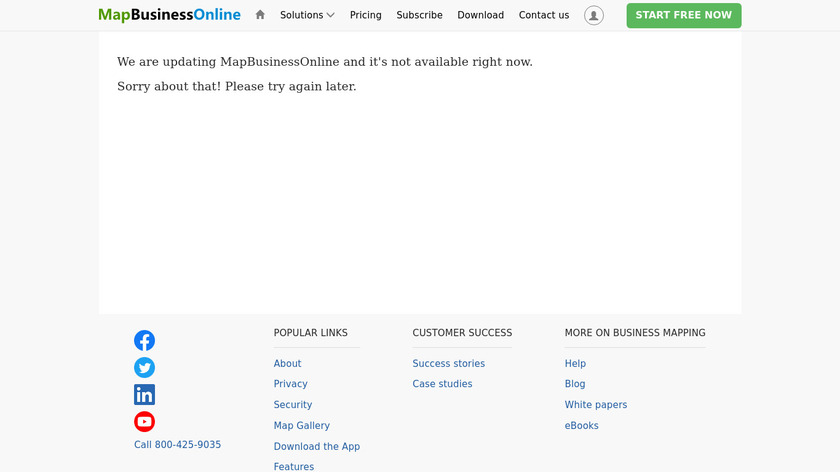Expand the Solutions dropdown menu

[307, 15]
